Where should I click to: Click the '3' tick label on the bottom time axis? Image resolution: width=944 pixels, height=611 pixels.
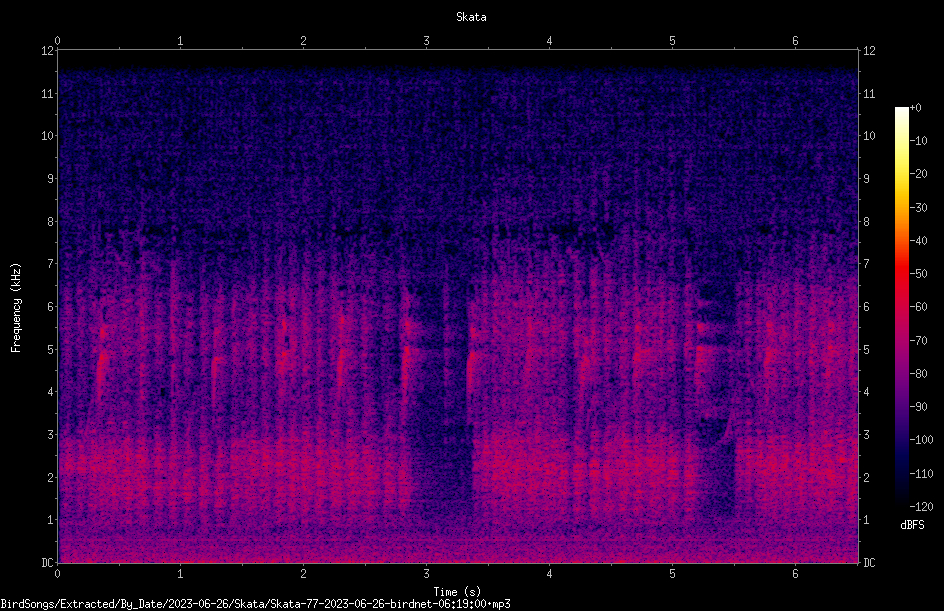(x=426, y=574)
